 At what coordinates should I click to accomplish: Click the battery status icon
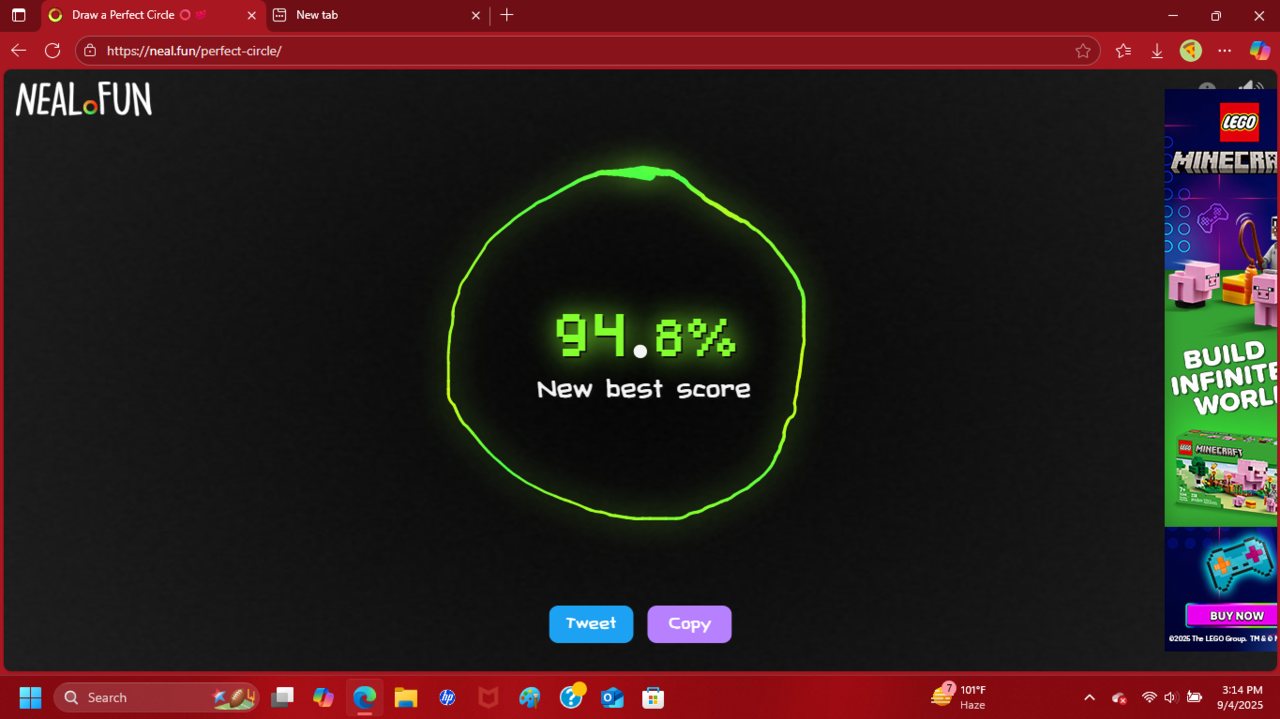(1194, 697)
